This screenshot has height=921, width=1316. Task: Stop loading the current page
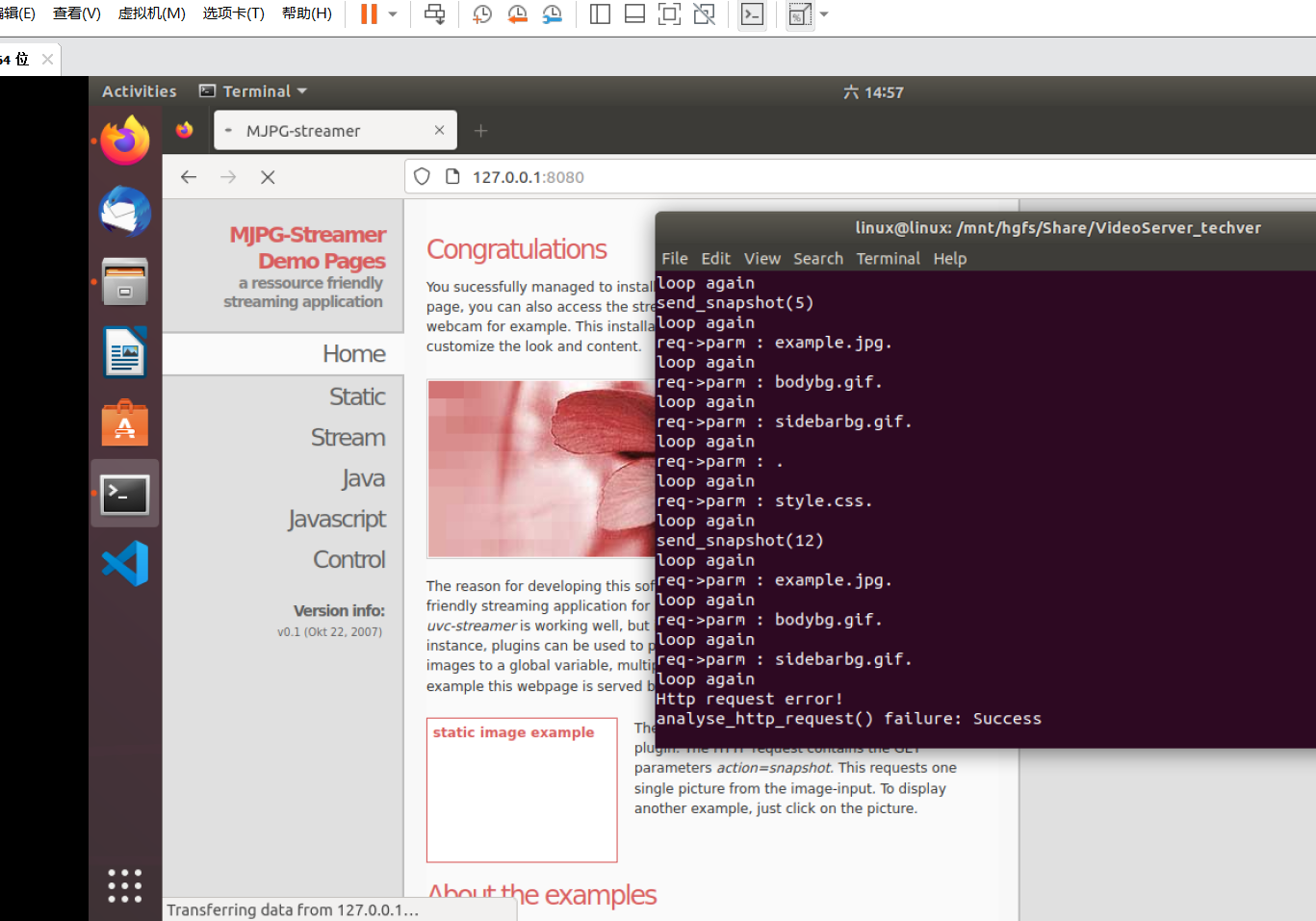tap(268, 177)
